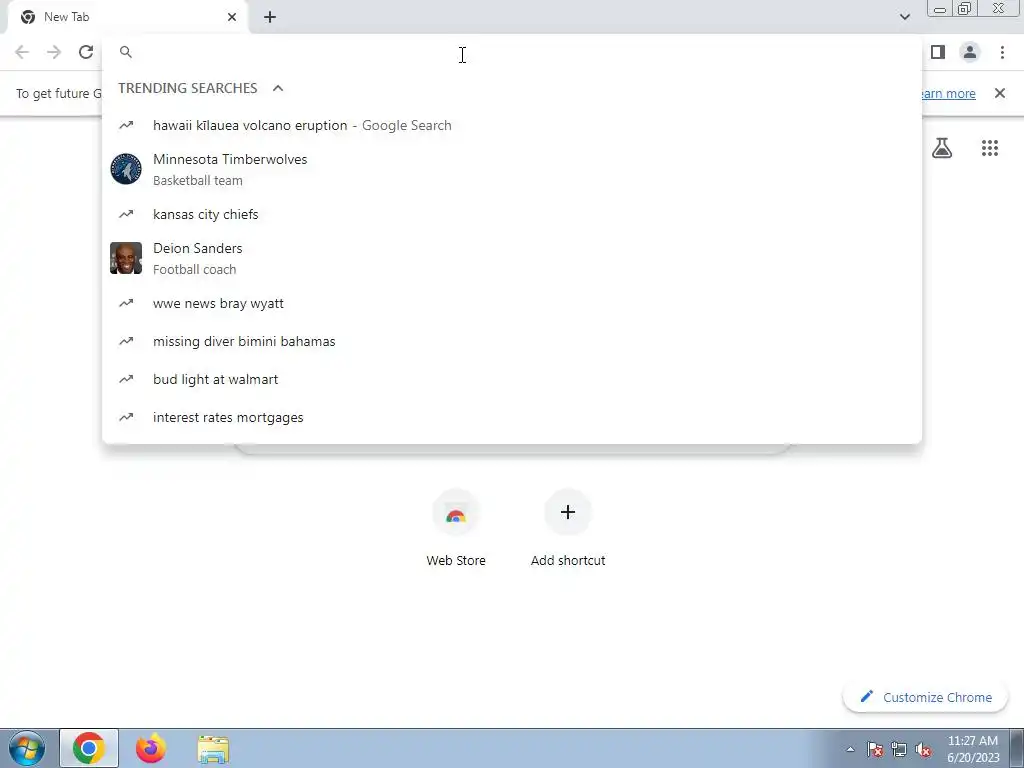Go forward using the forward arrow
The image size is (1024, 768).
point(54,52)
